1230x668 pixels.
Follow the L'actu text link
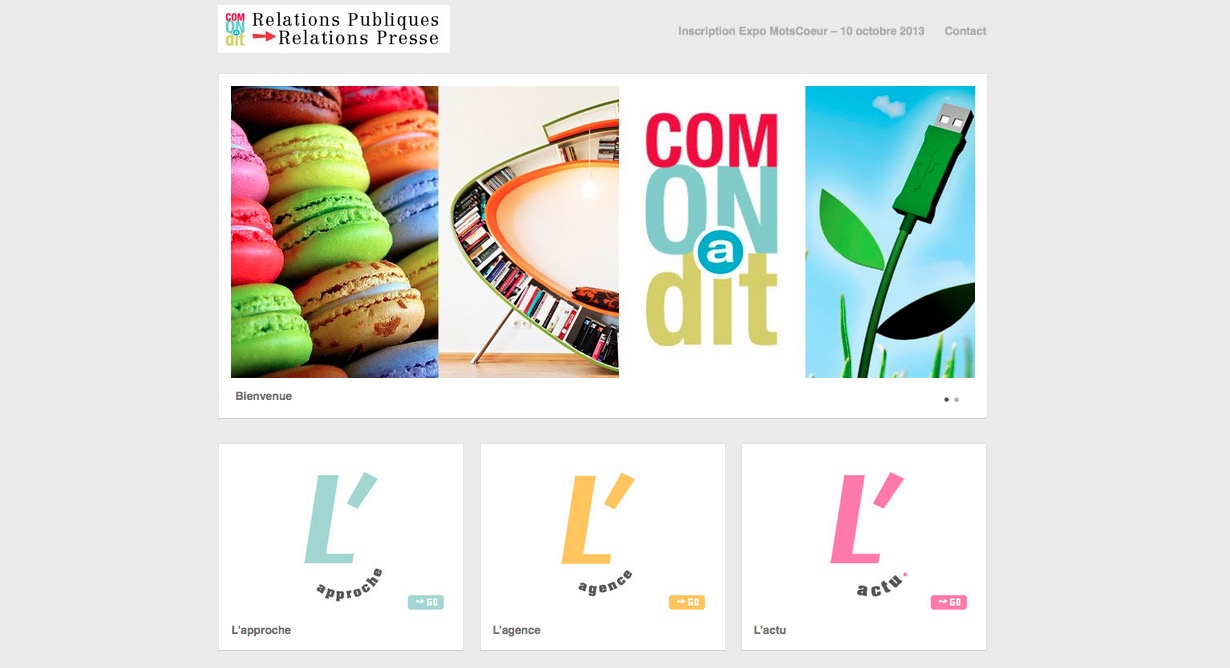point(770,630)
